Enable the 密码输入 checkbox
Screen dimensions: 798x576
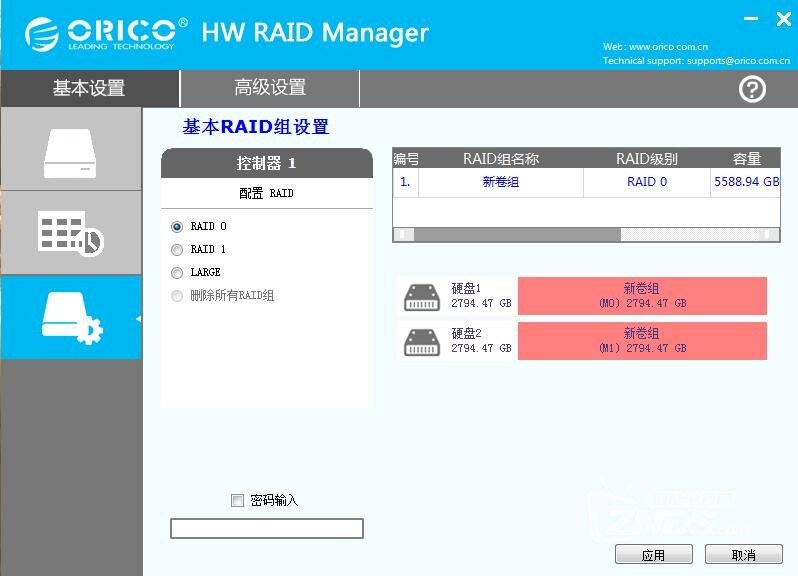pos(237,500)
